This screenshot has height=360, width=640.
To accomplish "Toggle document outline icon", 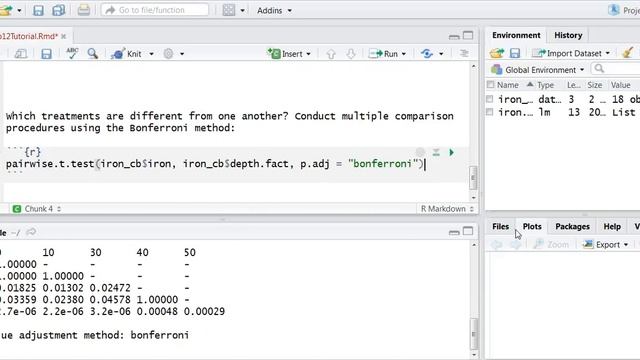I will (464, 53).
